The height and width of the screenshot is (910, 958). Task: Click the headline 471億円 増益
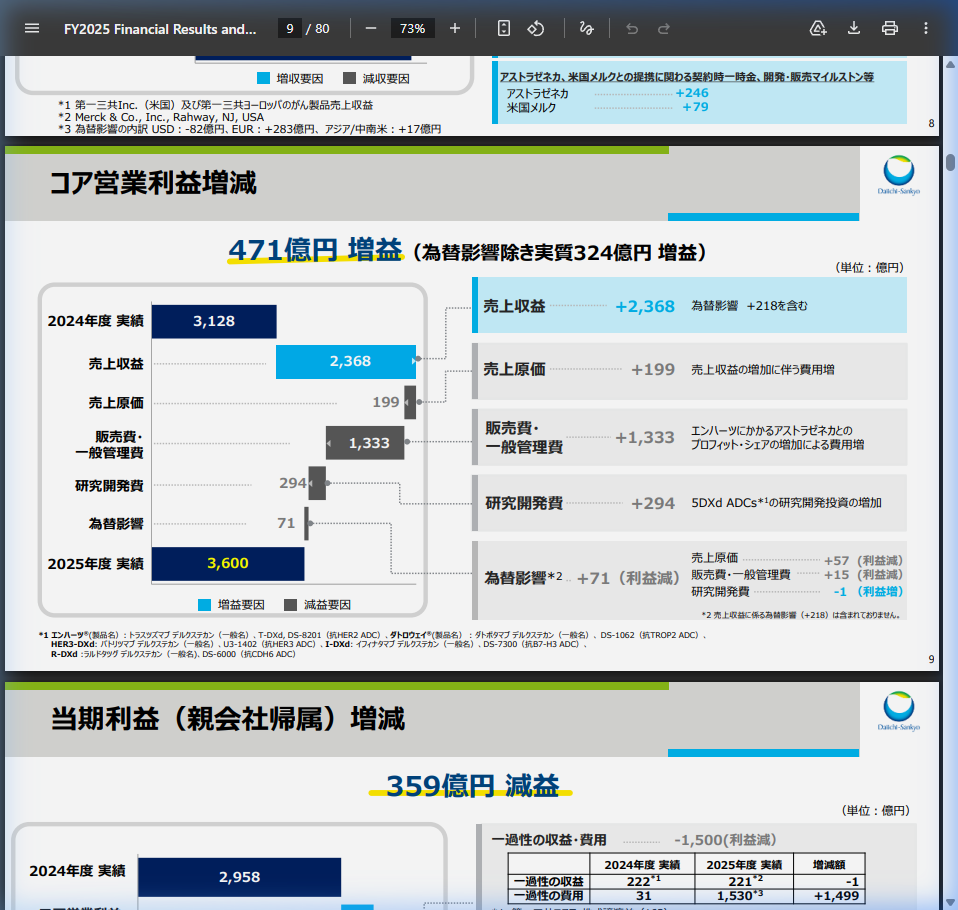315,251
